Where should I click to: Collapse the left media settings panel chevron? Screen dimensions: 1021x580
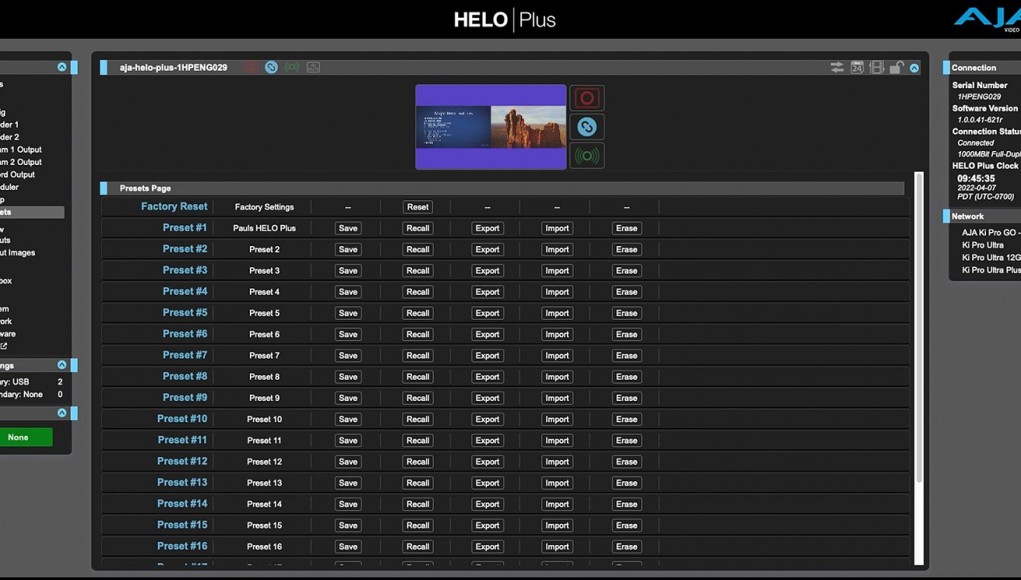(62, 365)
